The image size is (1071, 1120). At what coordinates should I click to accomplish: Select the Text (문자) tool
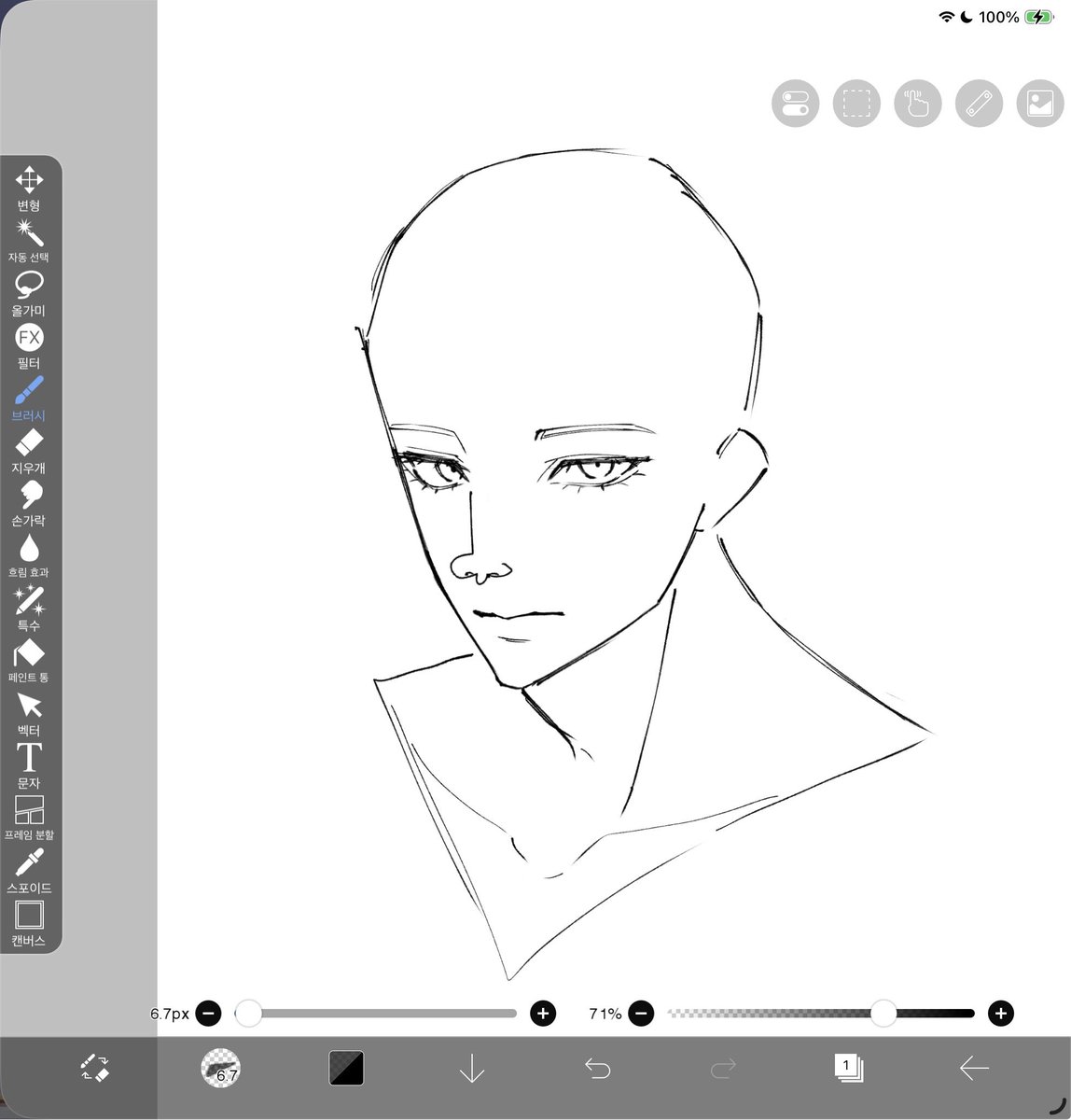pos(29,766)
